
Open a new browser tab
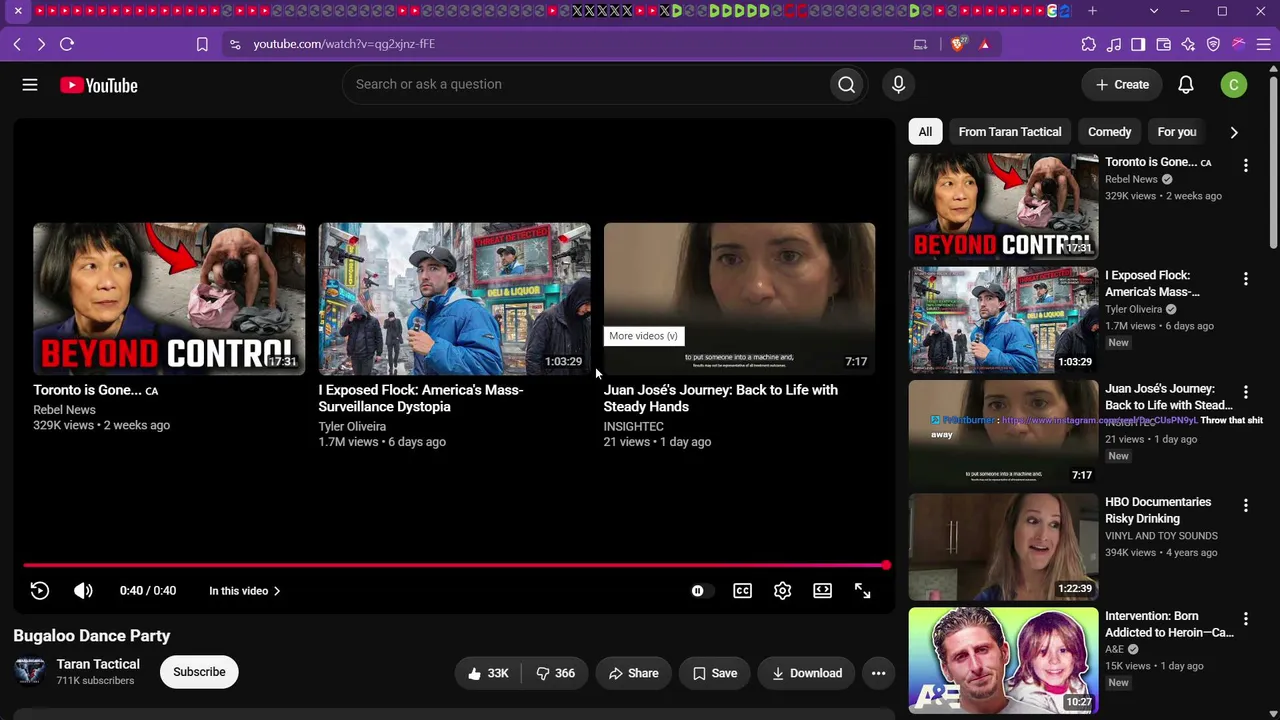click(1092, 11)
